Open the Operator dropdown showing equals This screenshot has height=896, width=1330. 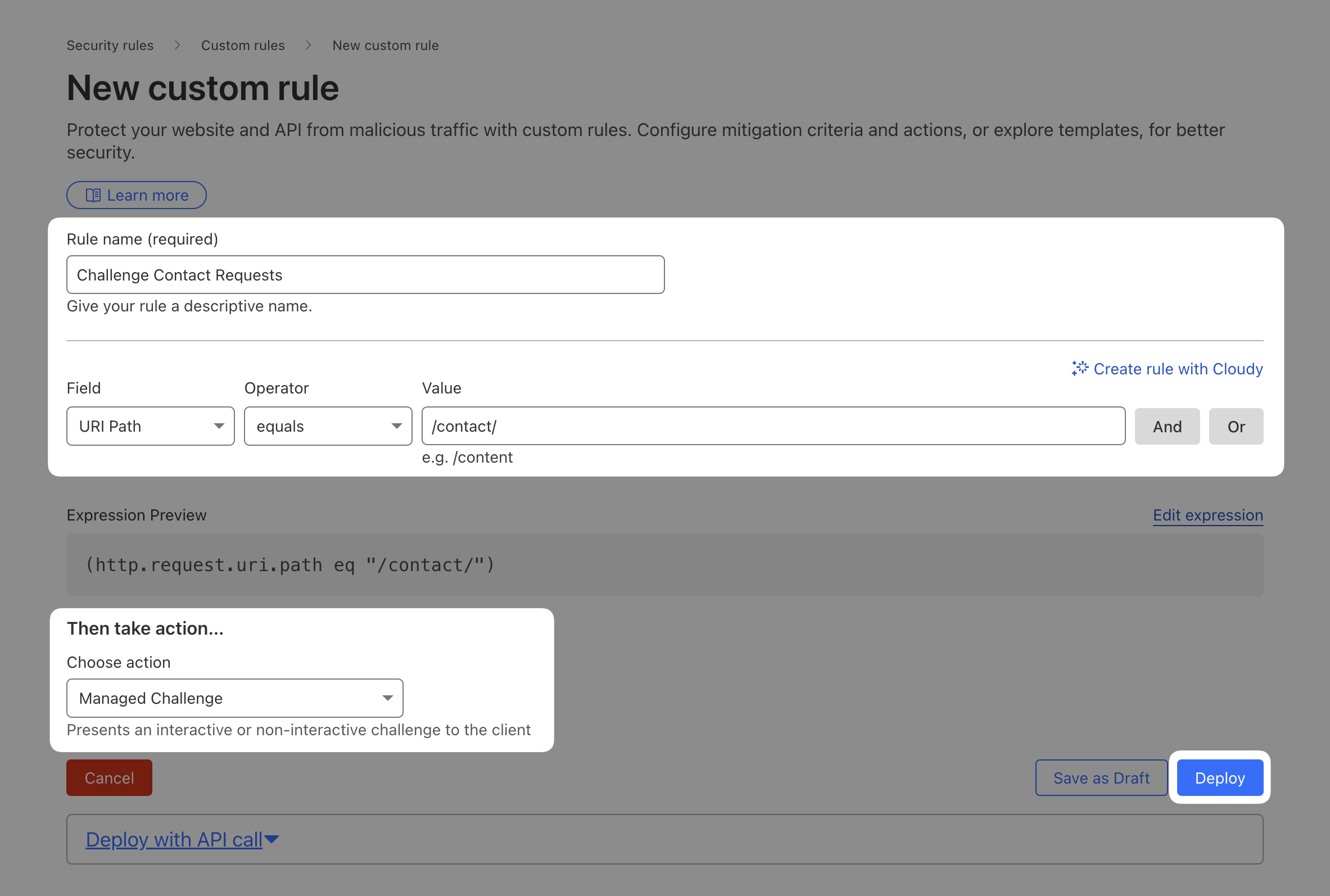coord(328,426)
